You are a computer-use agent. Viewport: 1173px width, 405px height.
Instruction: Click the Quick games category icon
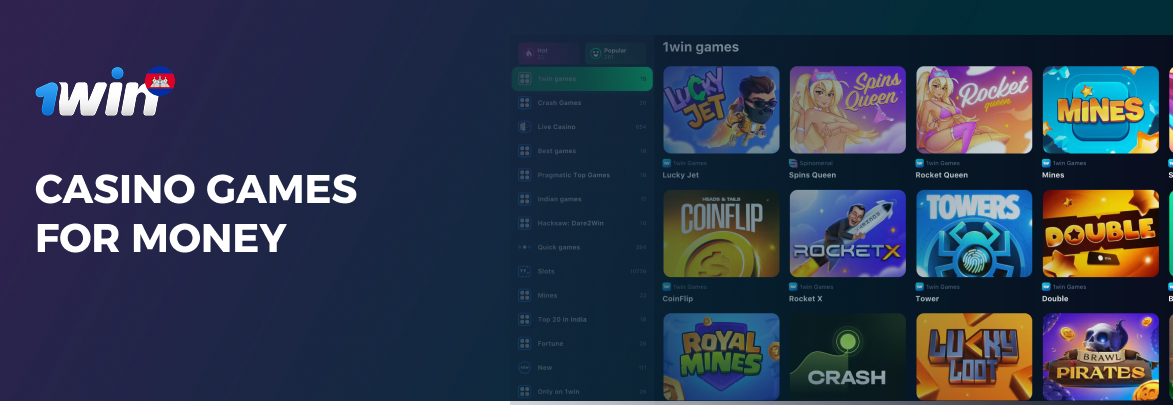point(524,247)
